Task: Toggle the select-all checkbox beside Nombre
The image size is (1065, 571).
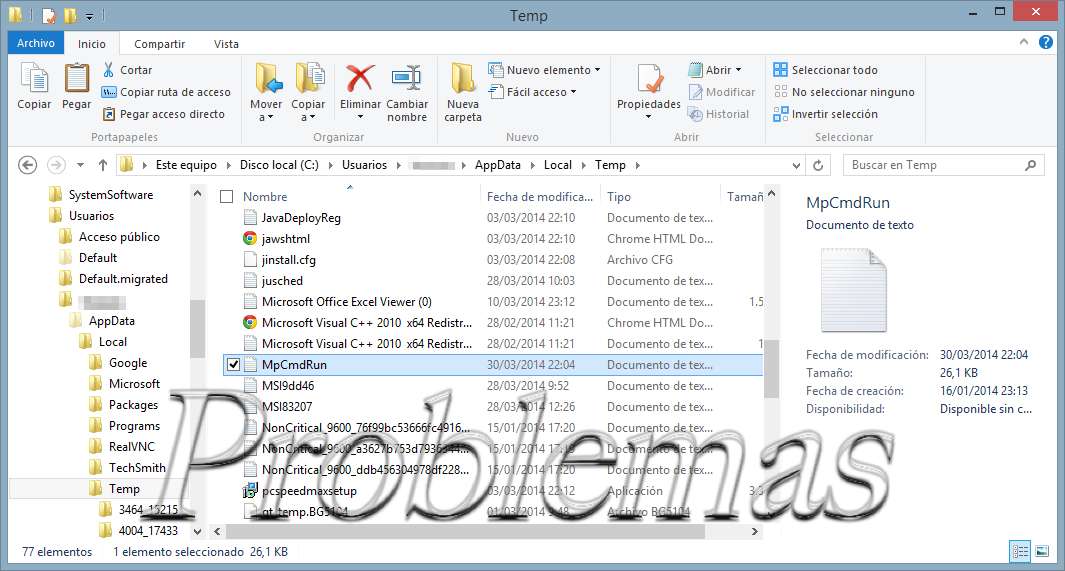Action: (227, 197)
